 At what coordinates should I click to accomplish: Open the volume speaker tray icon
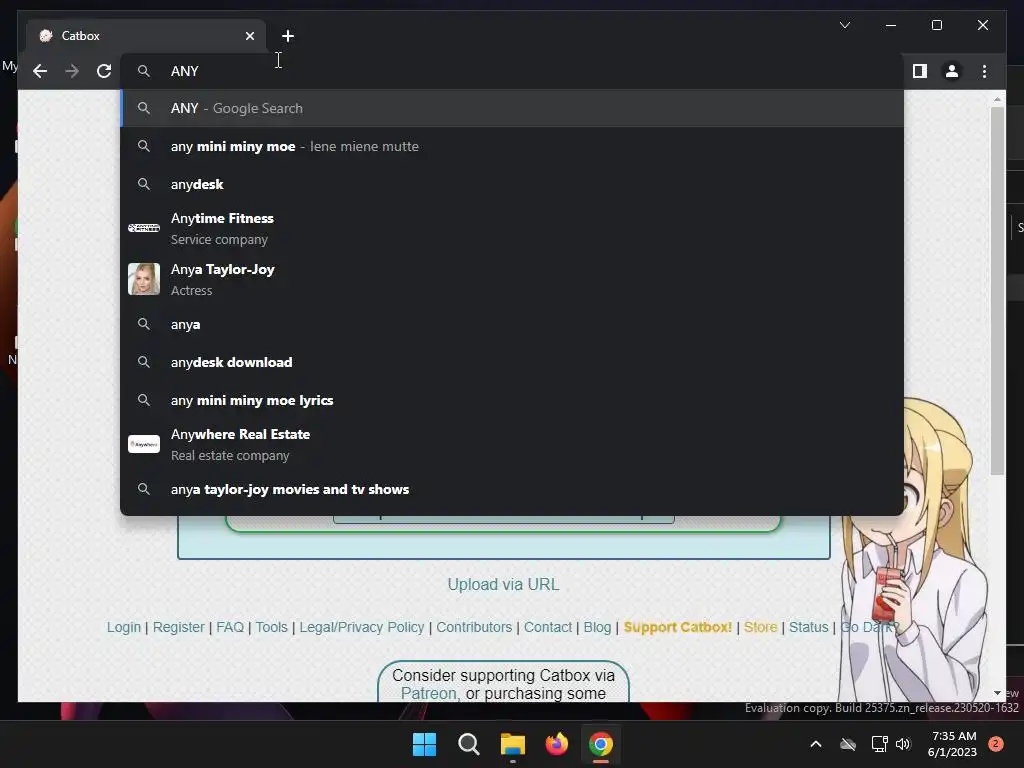pyautogui.click(x=903, y=744)
